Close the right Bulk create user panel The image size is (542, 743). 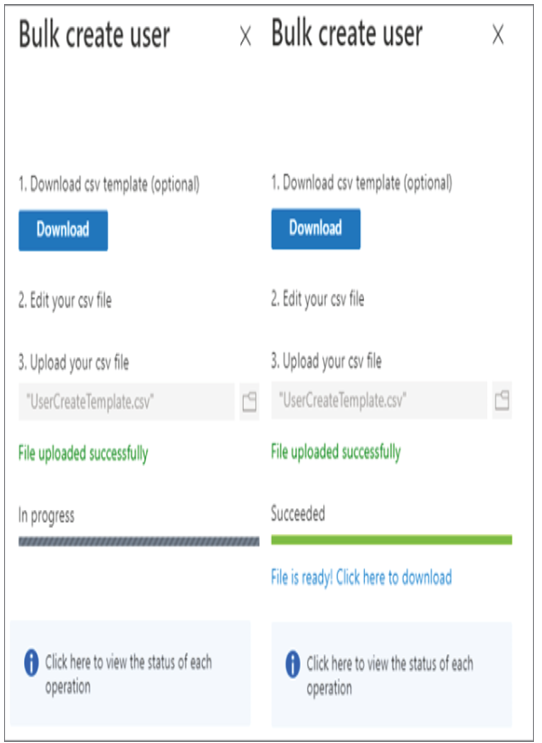coord(498,35)
